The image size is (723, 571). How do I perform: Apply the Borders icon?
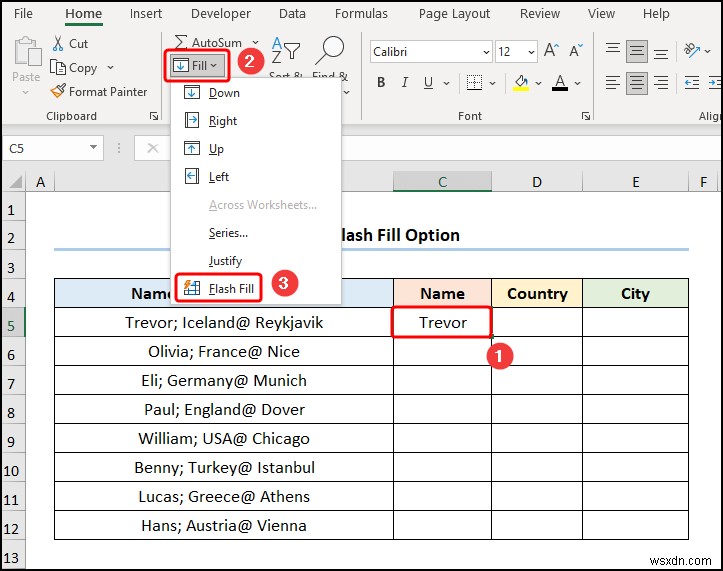pos(474,83)
